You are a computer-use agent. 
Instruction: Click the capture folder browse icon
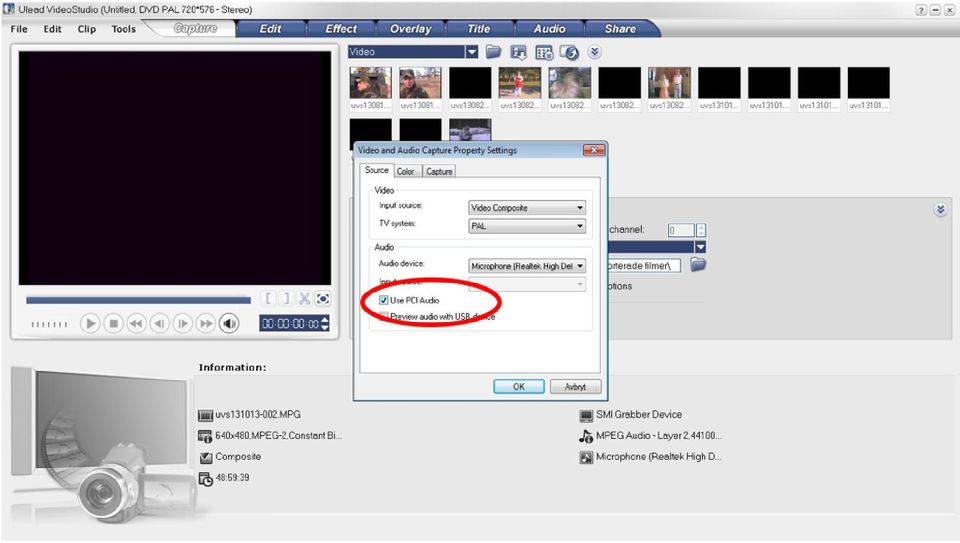pyautogui.click(x=698, y=264)
